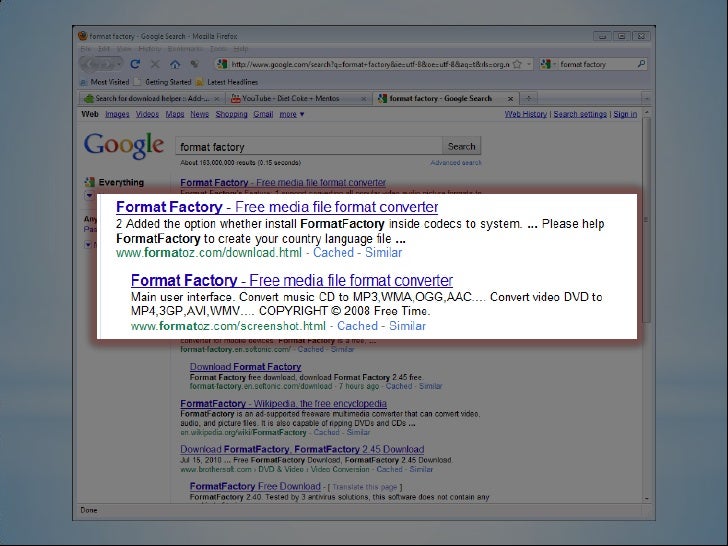Reload the page with the refresh icon
This screenshot has height=546, width=728.
[135, 64]
